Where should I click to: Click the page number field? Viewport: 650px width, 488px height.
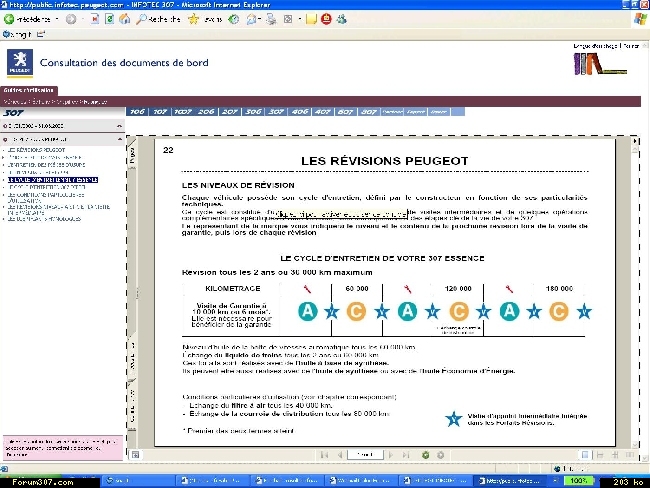pyautogui.click(x=365, y=455)
